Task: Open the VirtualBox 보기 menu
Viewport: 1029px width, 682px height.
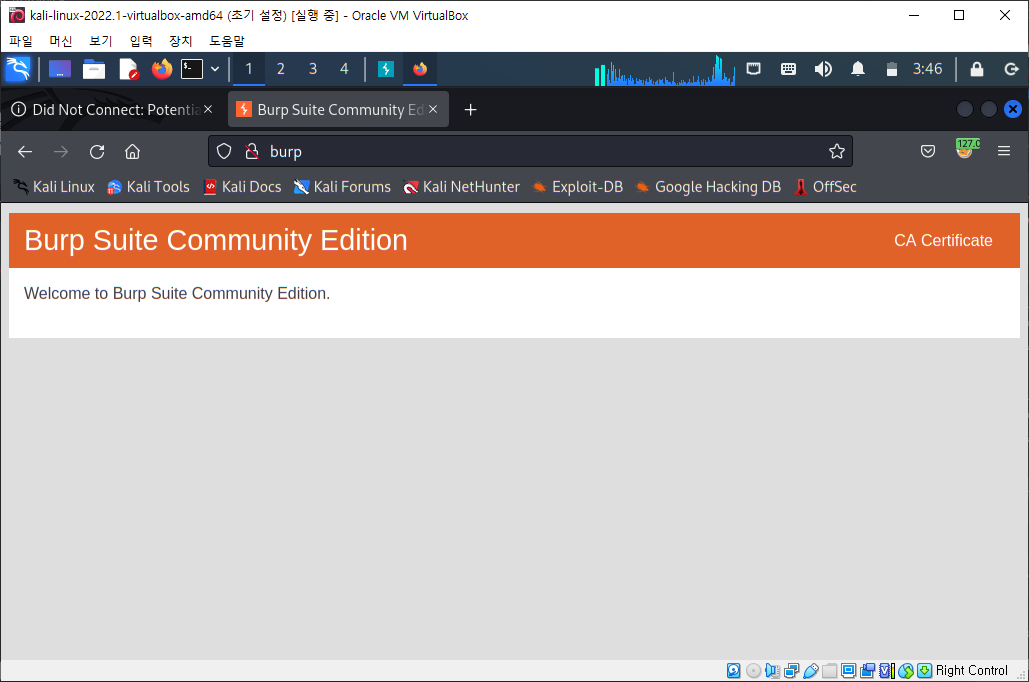Action: pos(100,41)
